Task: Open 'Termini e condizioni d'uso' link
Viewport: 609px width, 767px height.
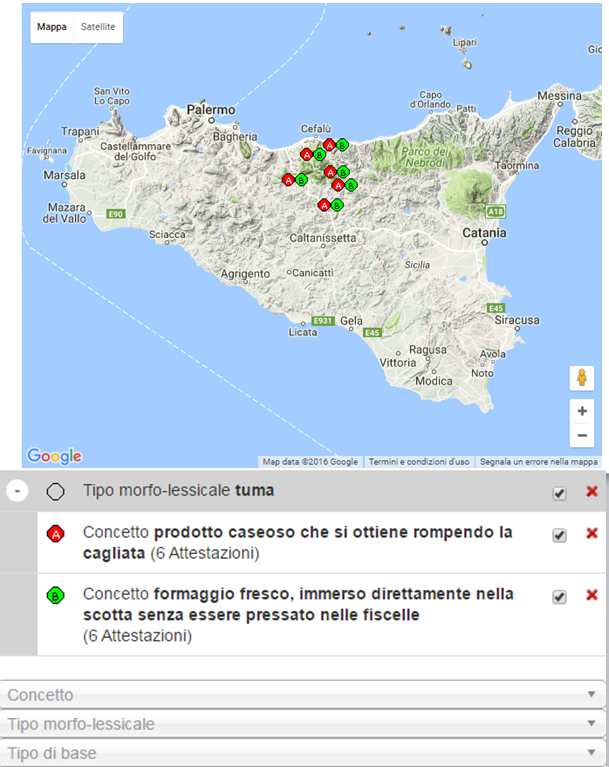Action: coord(418,462)
